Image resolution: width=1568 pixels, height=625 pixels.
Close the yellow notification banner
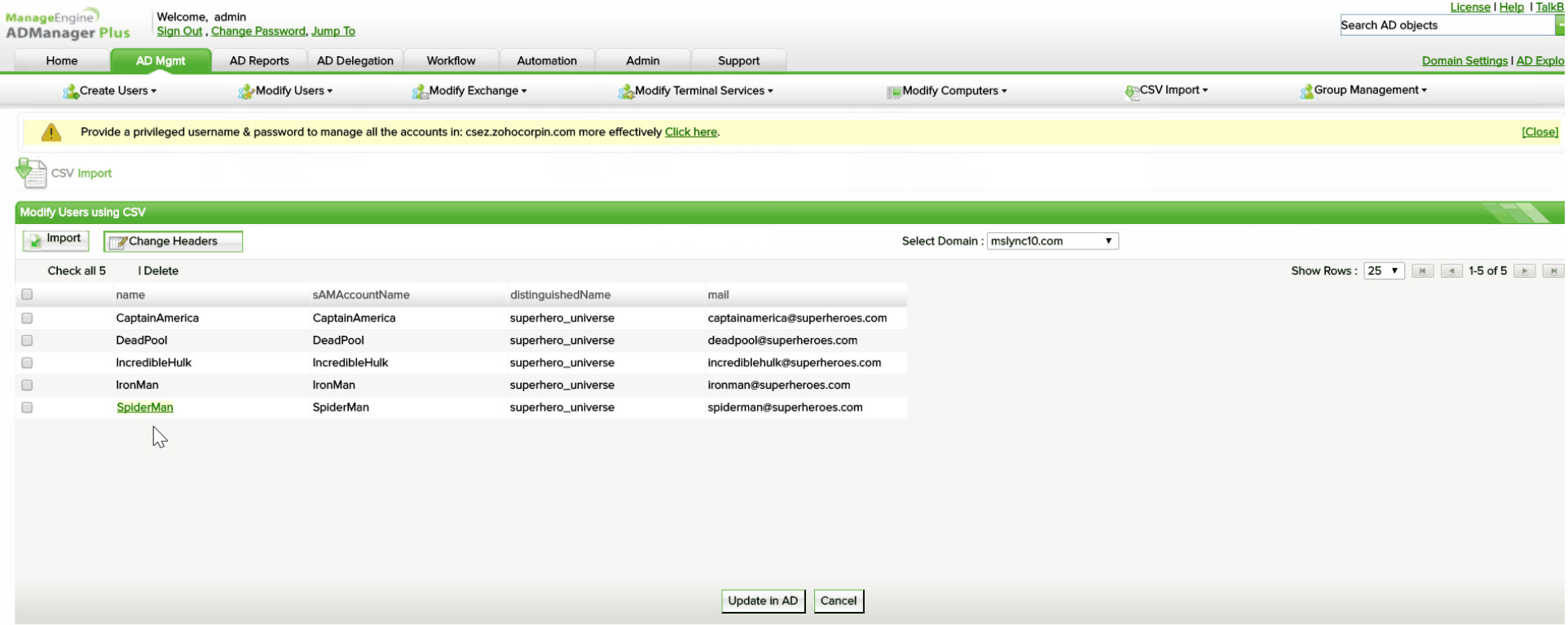[1540, 132]
